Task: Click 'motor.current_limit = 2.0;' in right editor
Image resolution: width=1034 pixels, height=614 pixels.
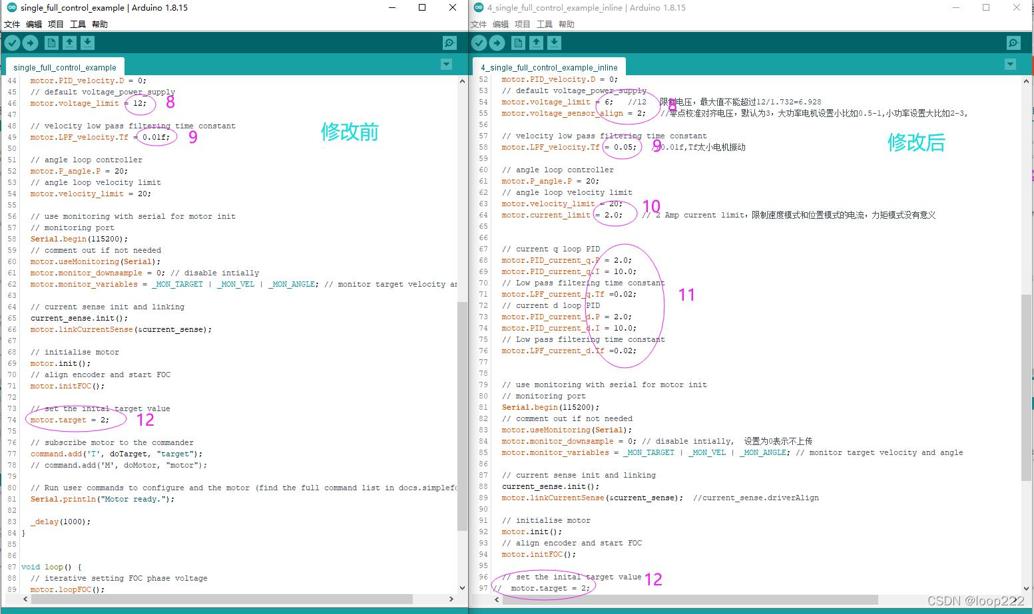Action: (562, 215)
